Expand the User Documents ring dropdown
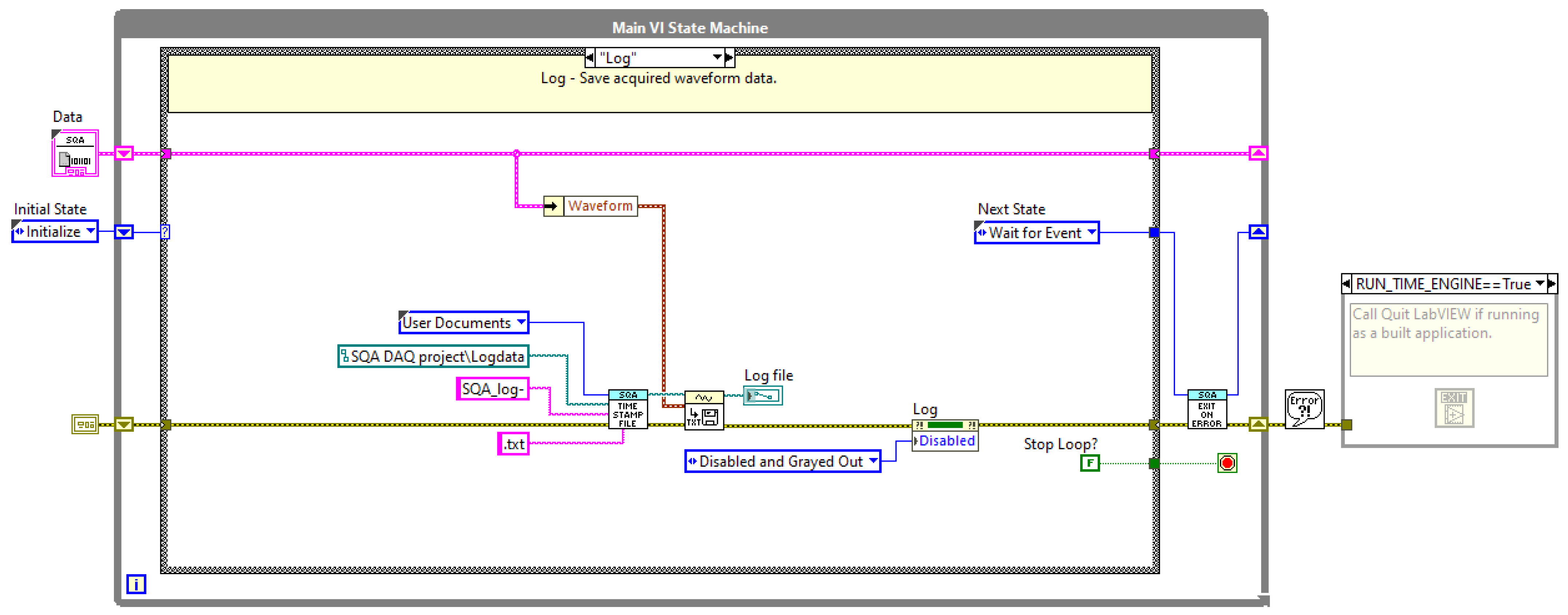 click(521, 322)
